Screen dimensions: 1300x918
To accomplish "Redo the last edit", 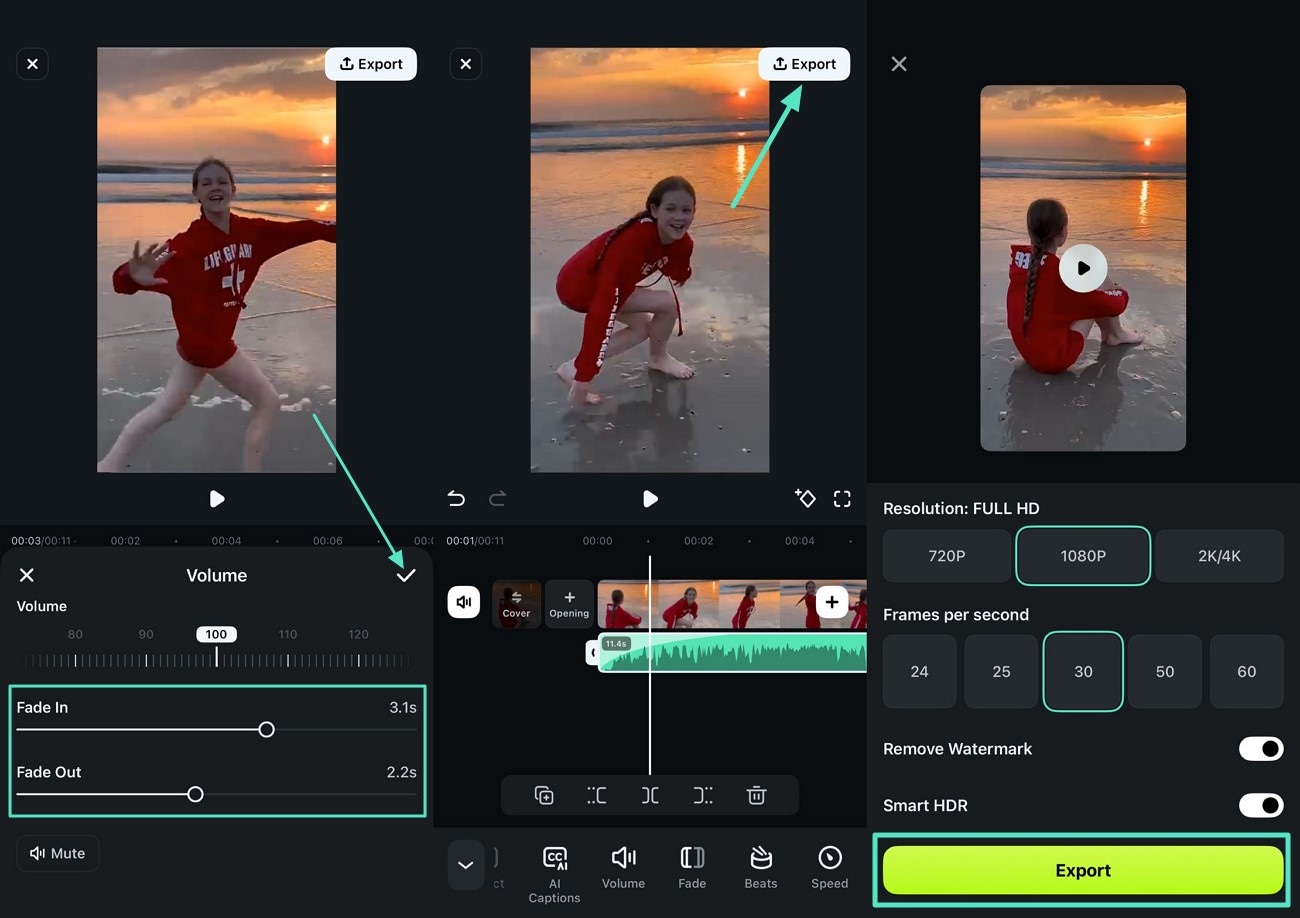I will 497,499.
